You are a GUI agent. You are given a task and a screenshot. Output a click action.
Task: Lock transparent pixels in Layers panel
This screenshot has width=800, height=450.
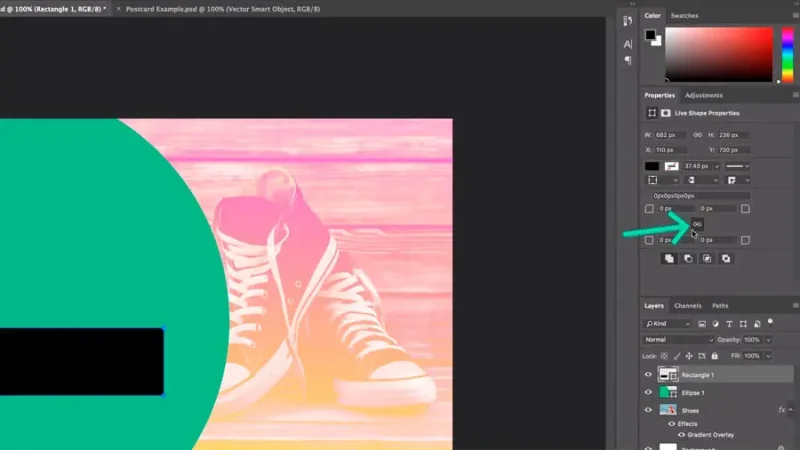(664, 356)
